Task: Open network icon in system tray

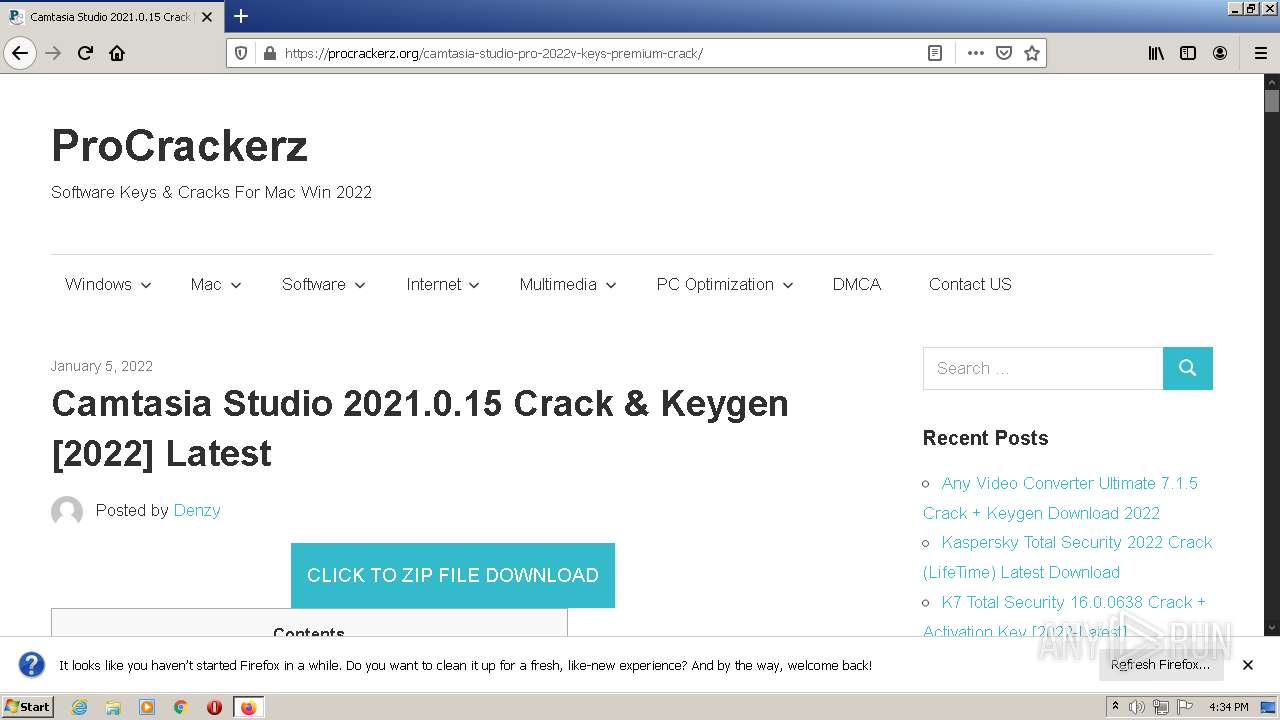Action: click(x=1161, y=707)
